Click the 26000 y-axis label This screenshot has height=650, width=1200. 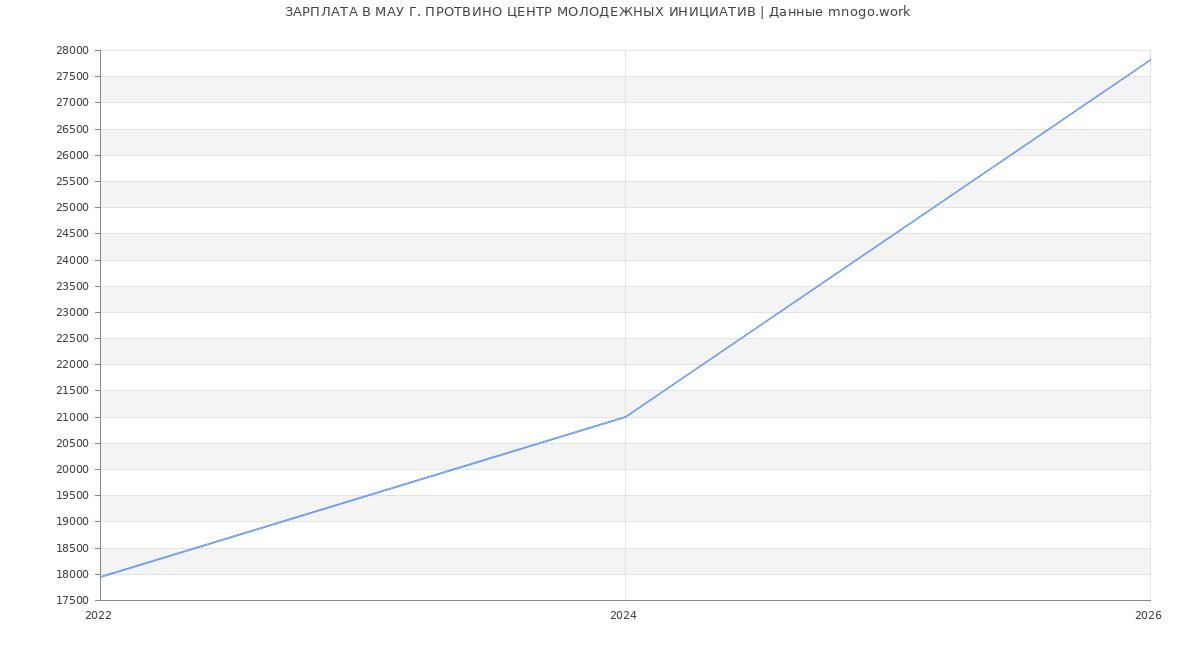point(72,155)
